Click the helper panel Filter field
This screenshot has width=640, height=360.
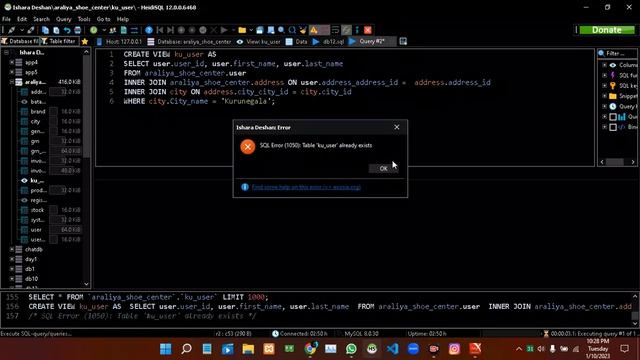click(x=617, y=53)
